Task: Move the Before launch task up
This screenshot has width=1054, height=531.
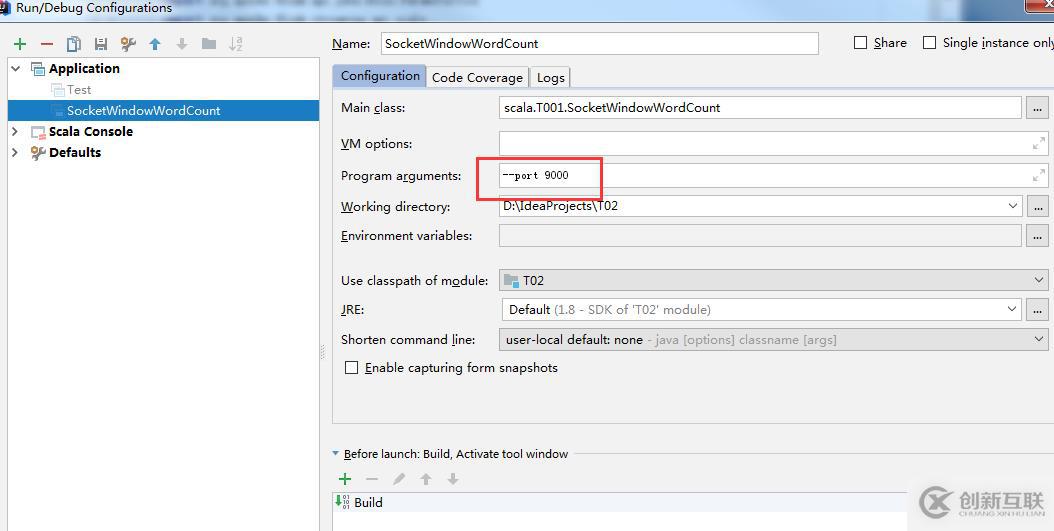Action: pos(425,479)
